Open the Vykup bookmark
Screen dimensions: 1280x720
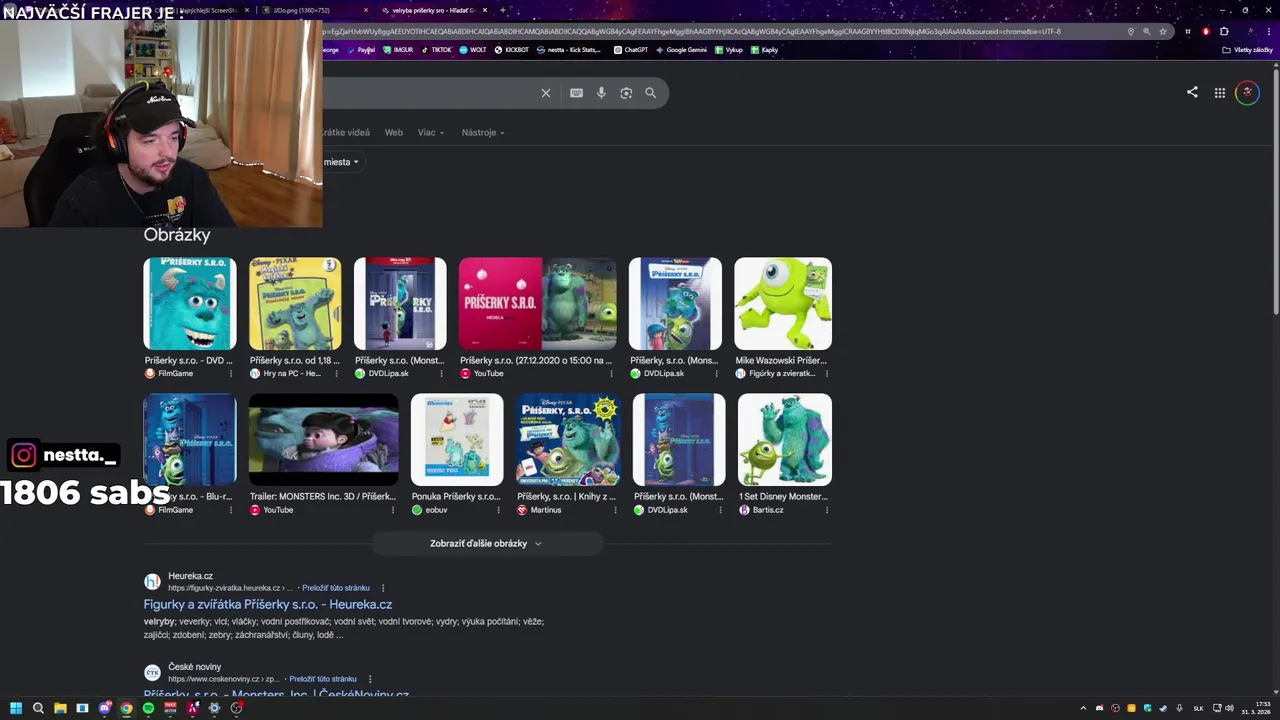click(729, 49)
